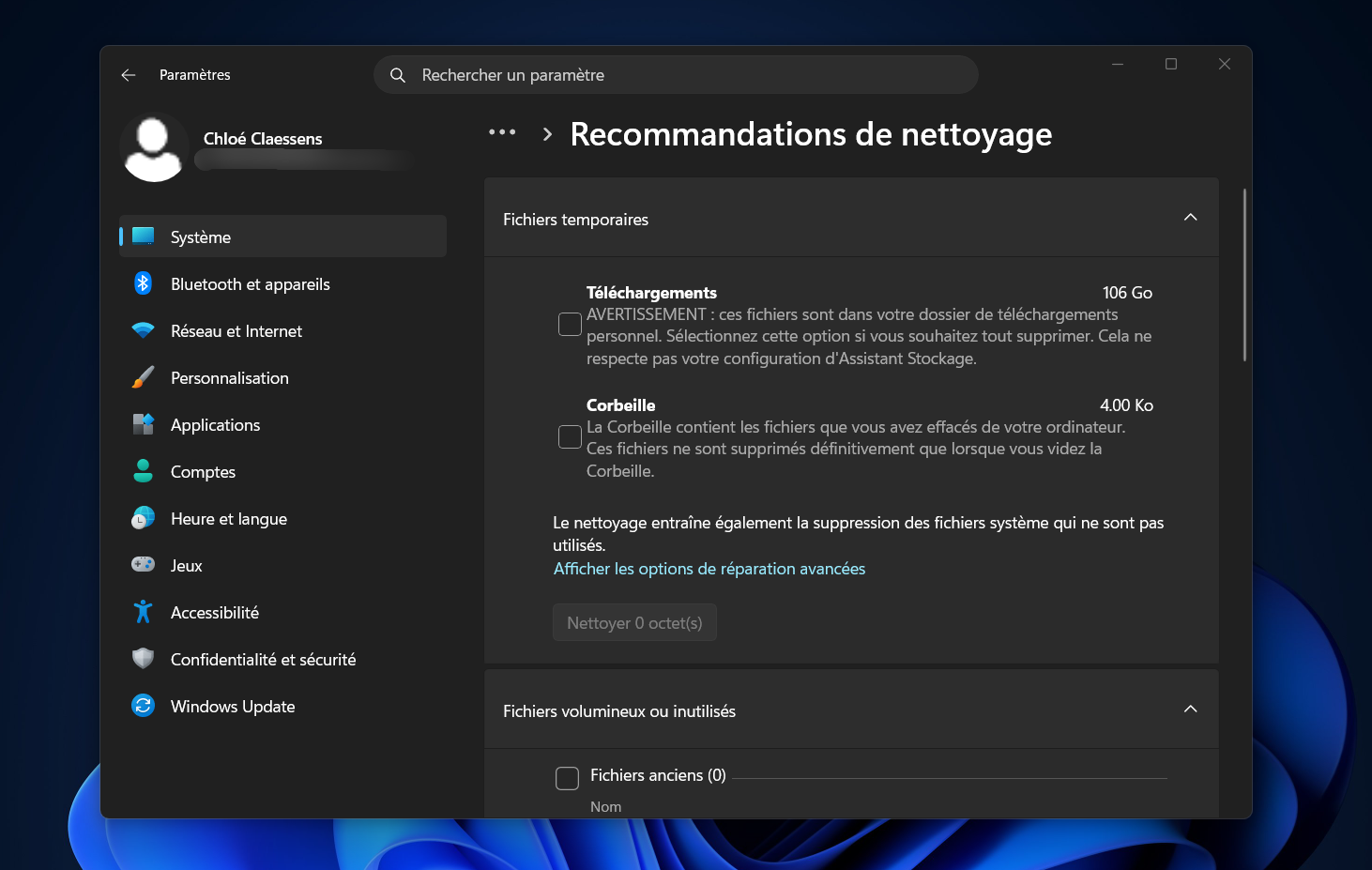Check the Corbeille checkbox

pyautogui.click(x=570, y=437)
